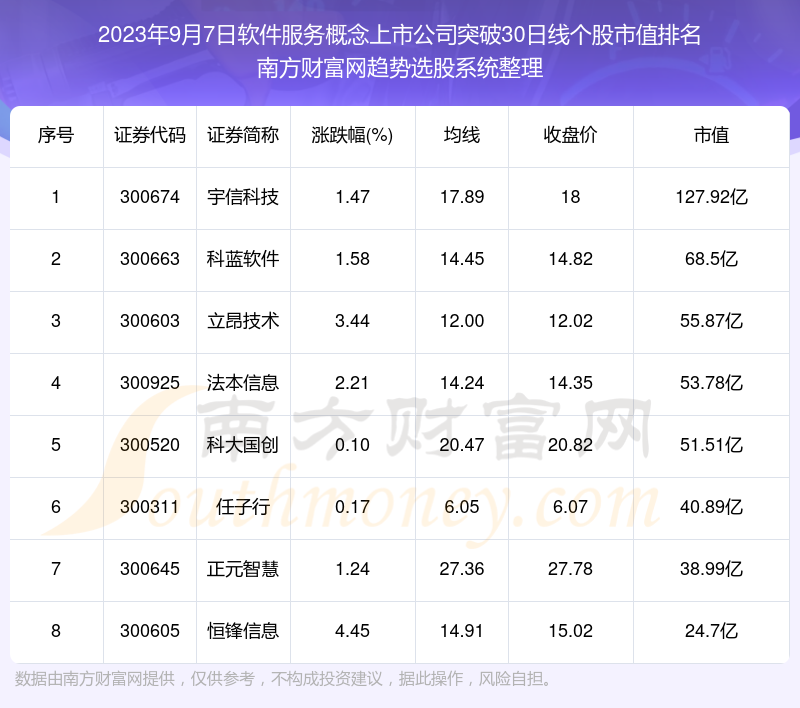The image size is (800, 708).
Task: Click the 涨跌幅(%) column header
Action: 352,136
